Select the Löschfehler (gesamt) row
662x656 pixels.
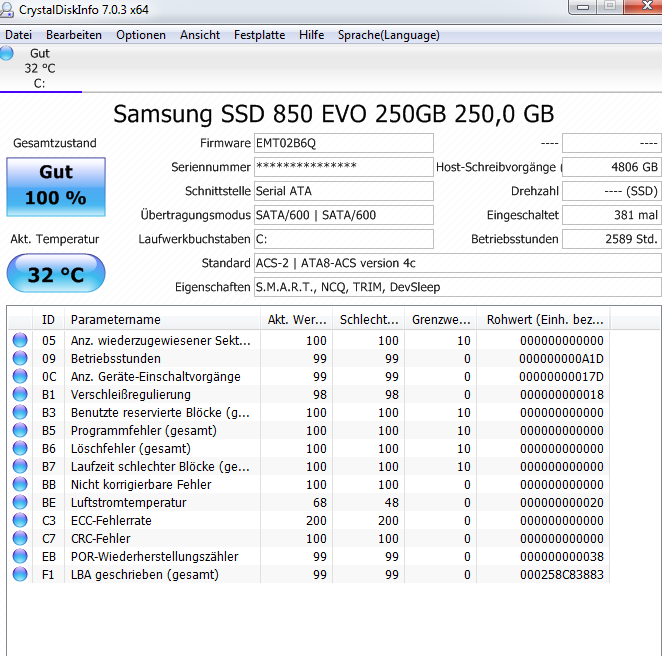309,448
